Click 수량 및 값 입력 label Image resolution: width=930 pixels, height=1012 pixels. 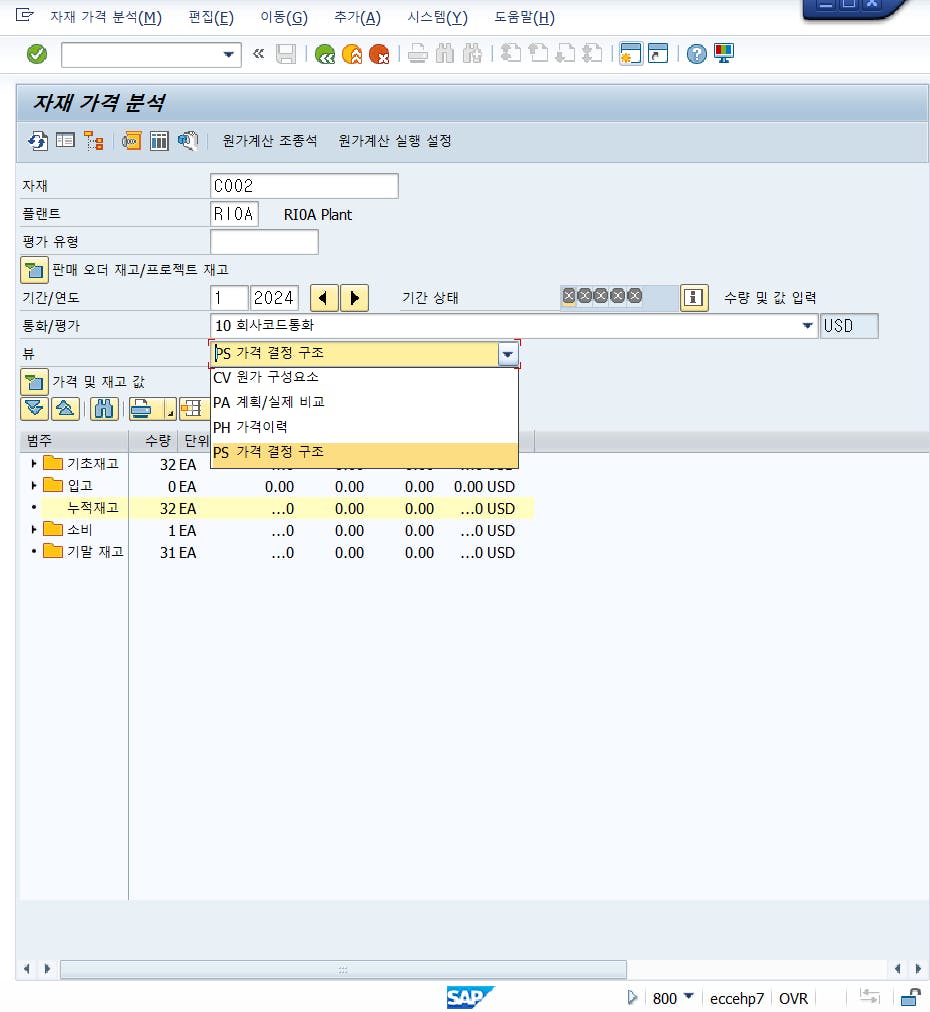point(770,298)
